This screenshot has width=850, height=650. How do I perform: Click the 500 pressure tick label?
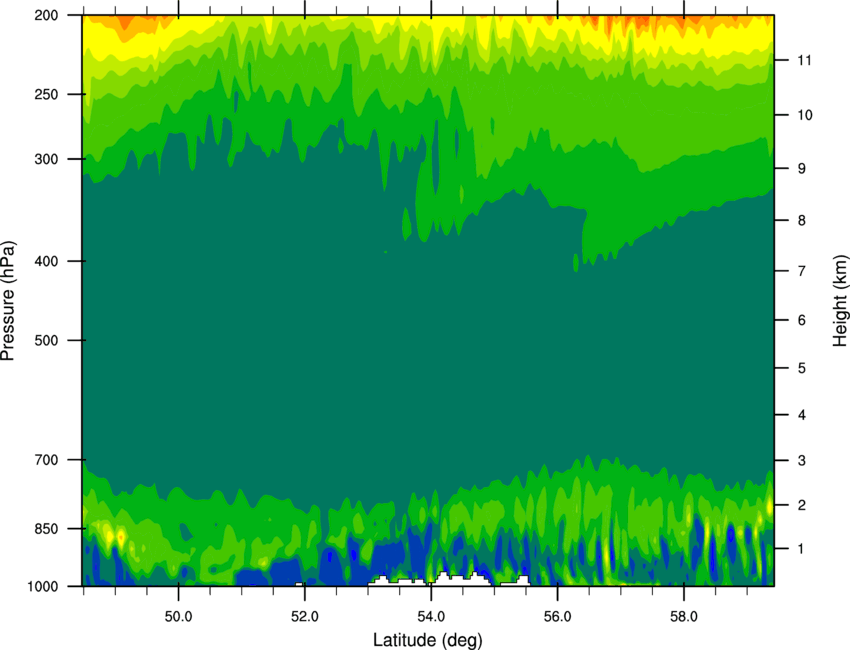click(x=46, y=340)
